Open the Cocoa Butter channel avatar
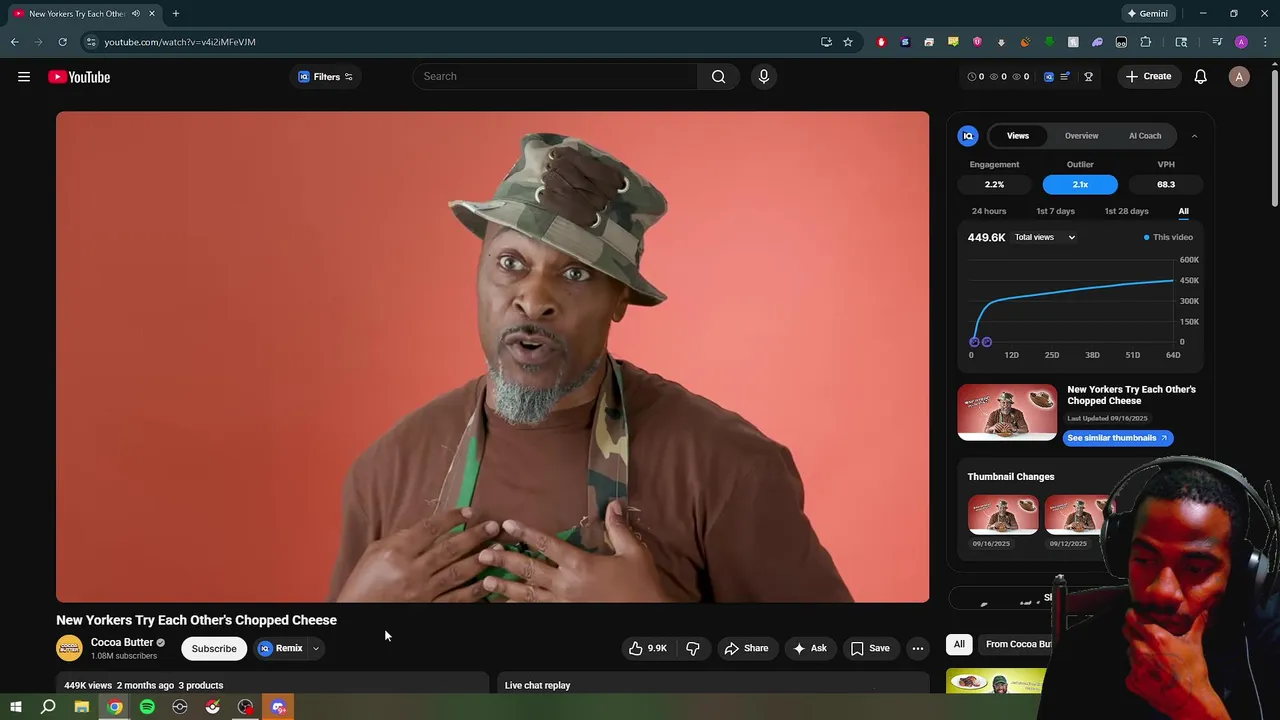 [x=69, y=648]
